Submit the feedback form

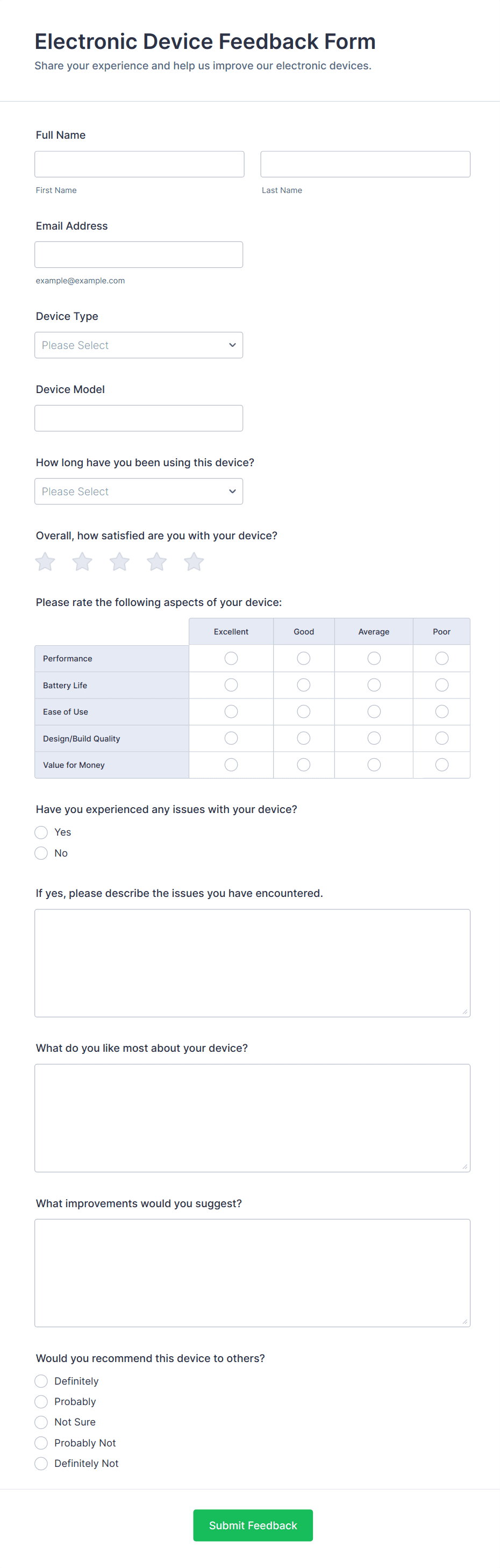[253, 1525]
